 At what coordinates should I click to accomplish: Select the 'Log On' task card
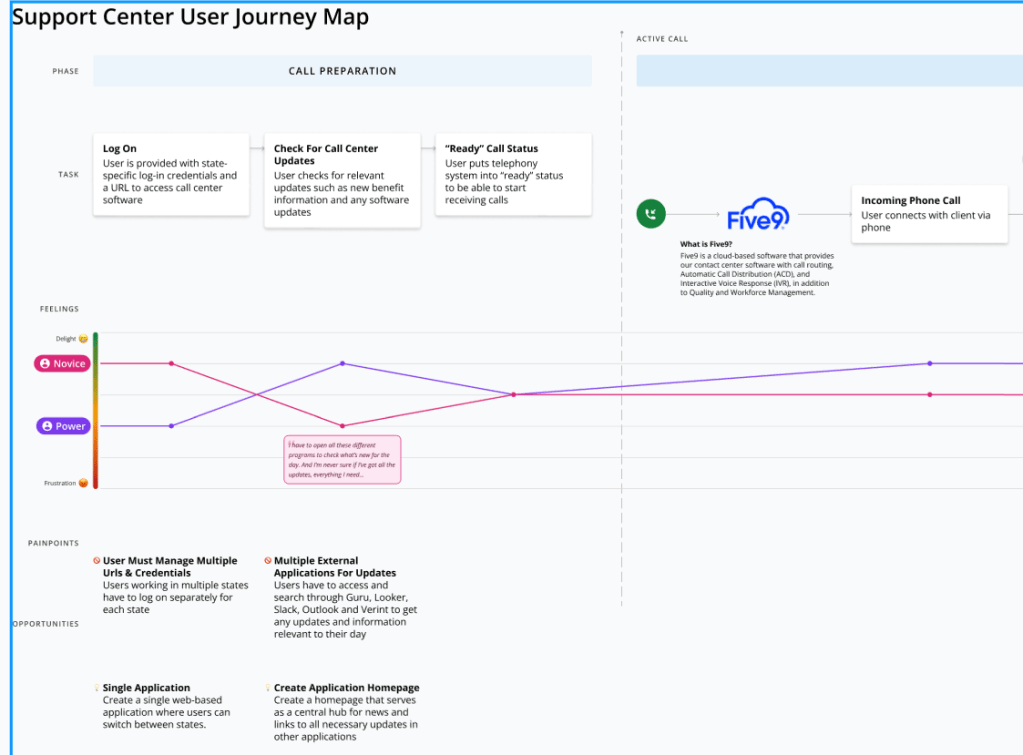coord(171,174)
